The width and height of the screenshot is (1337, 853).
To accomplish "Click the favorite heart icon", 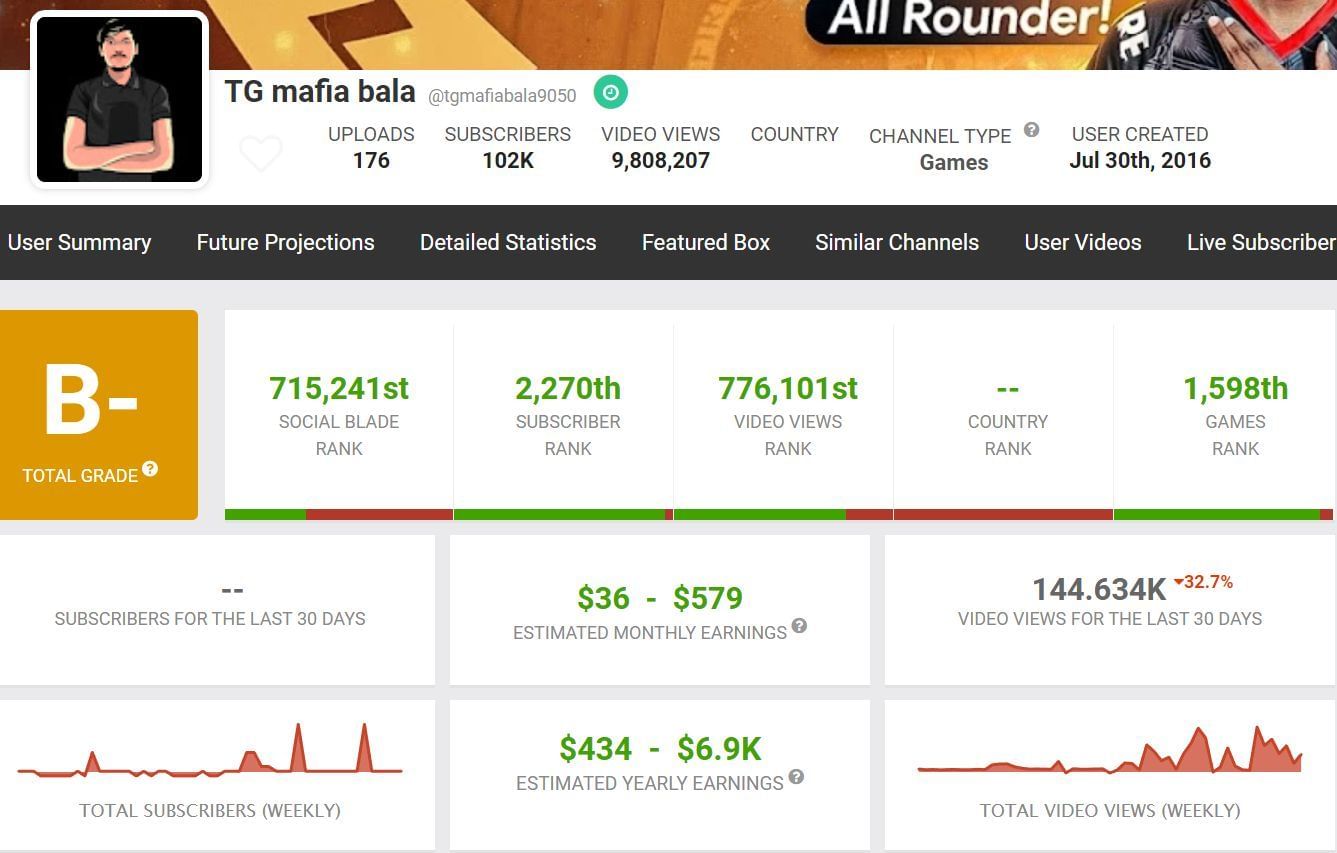I will 260,154.
